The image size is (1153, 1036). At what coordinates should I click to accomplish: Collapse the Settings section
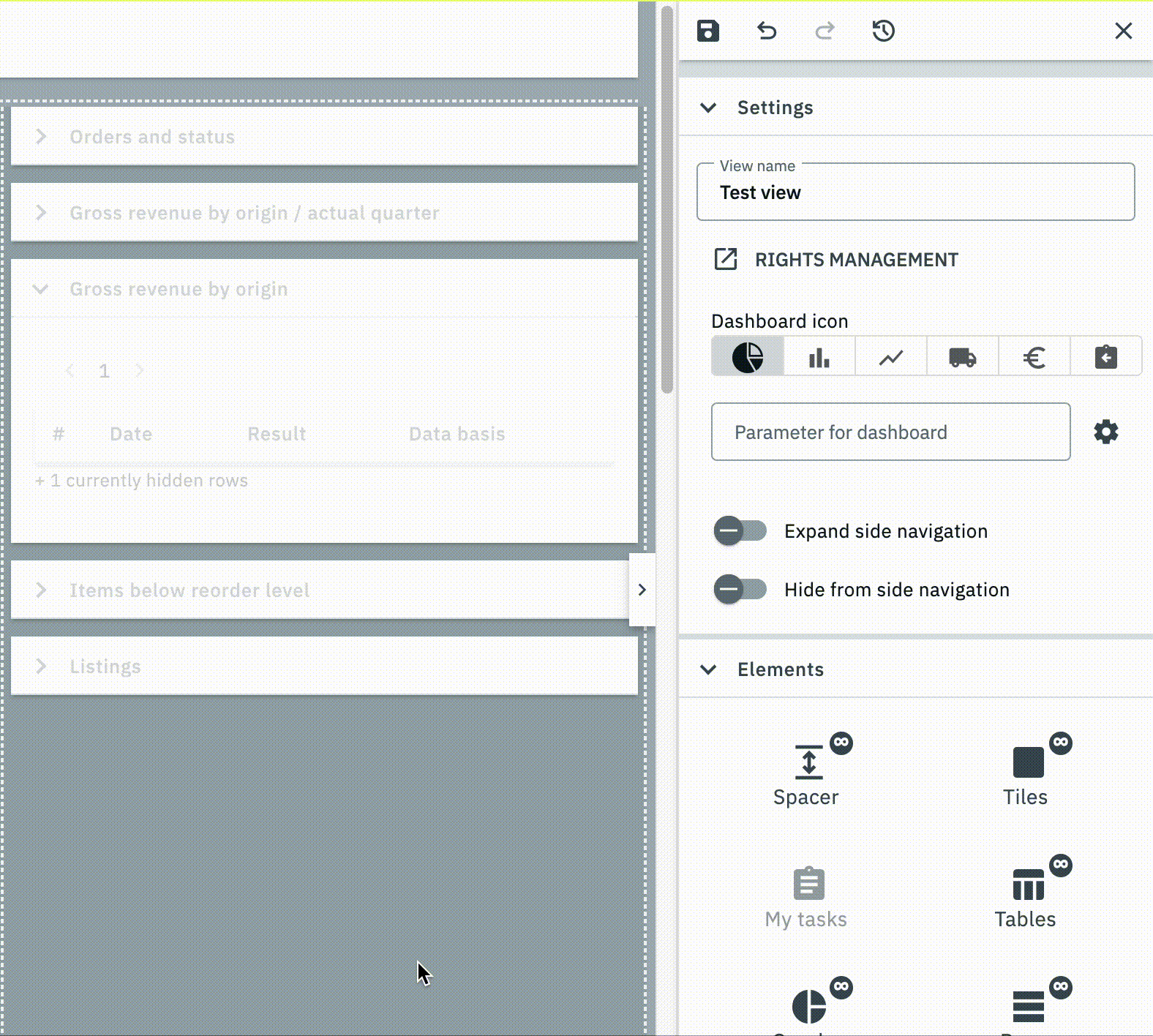(x=708, y=108)
